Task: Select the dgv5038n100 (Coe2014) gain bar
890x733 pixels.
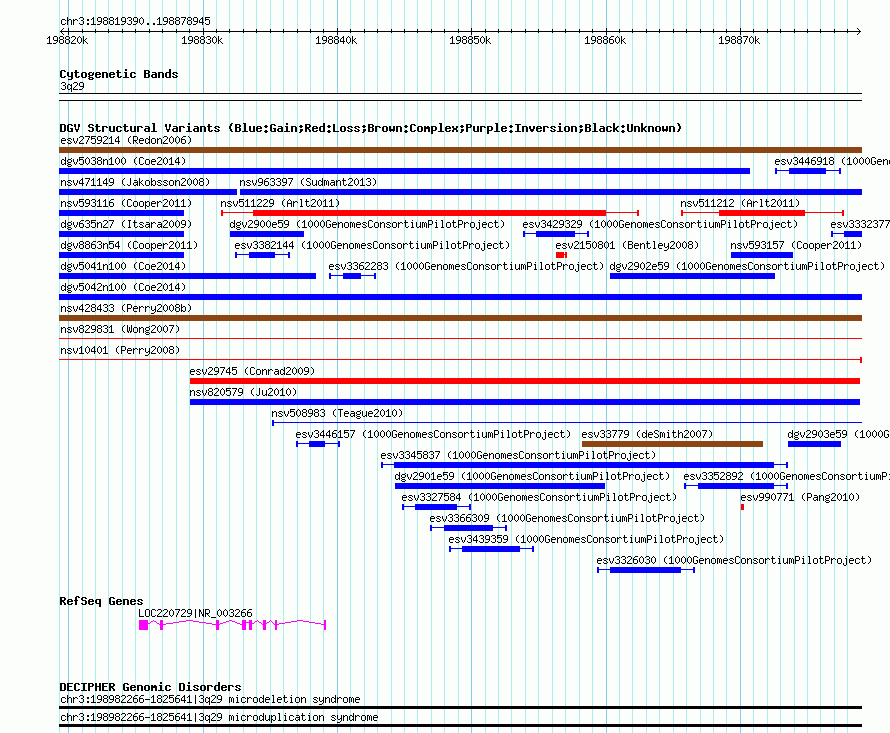Action: pos(404,171)
